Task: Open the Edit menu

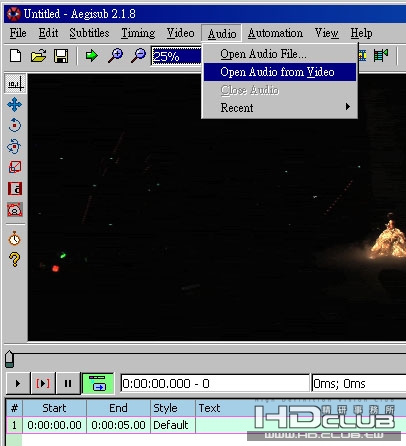Action: [x=48, y=33]
